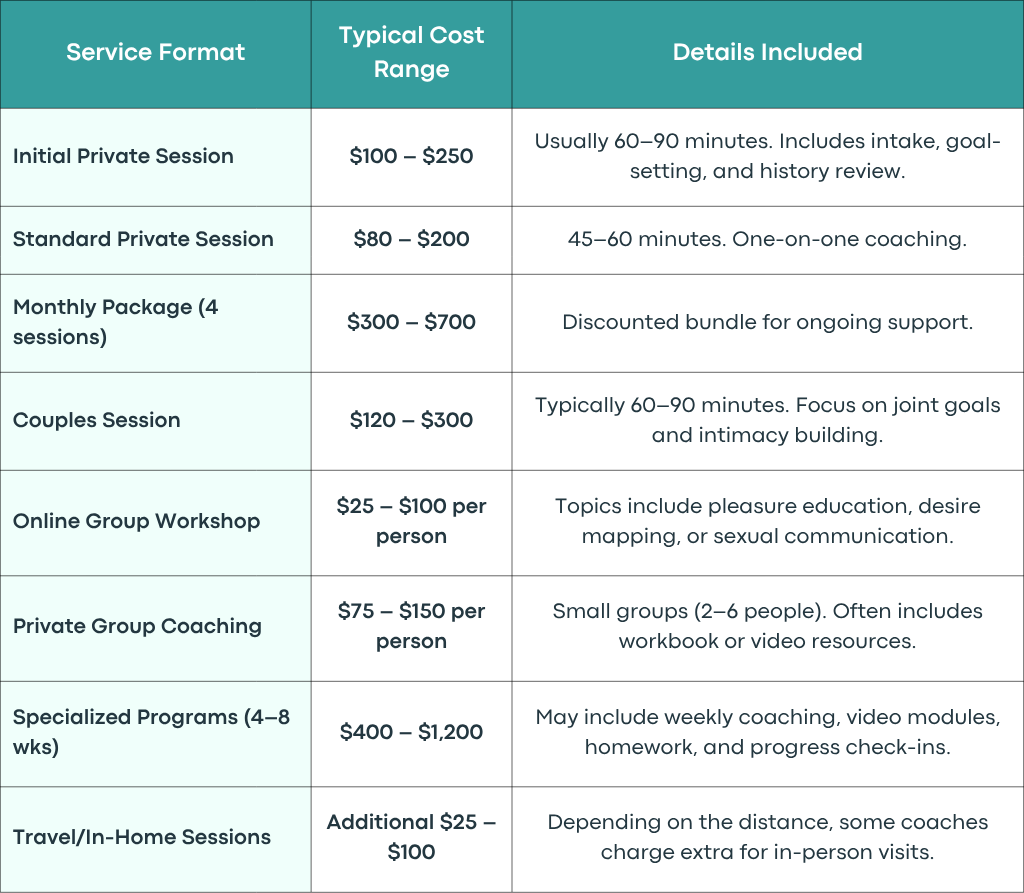1024x893 pixels.
Task: Click the Details Included column header
Action: 767,52
